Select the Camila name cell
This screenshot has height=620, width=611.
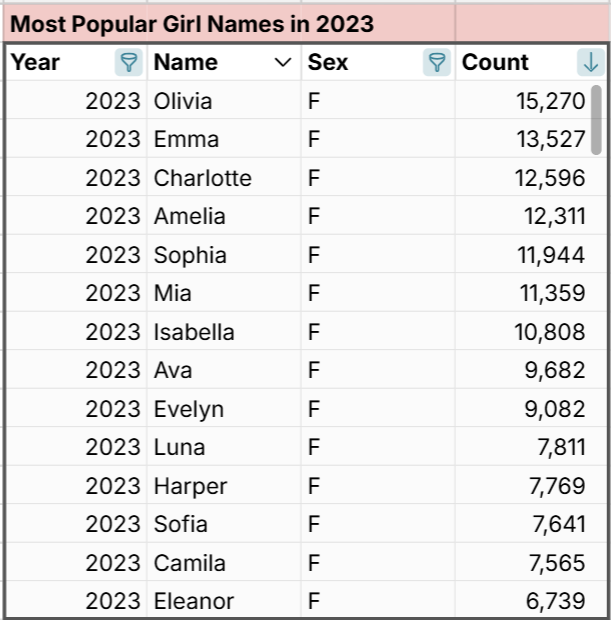tap(190, 563)
